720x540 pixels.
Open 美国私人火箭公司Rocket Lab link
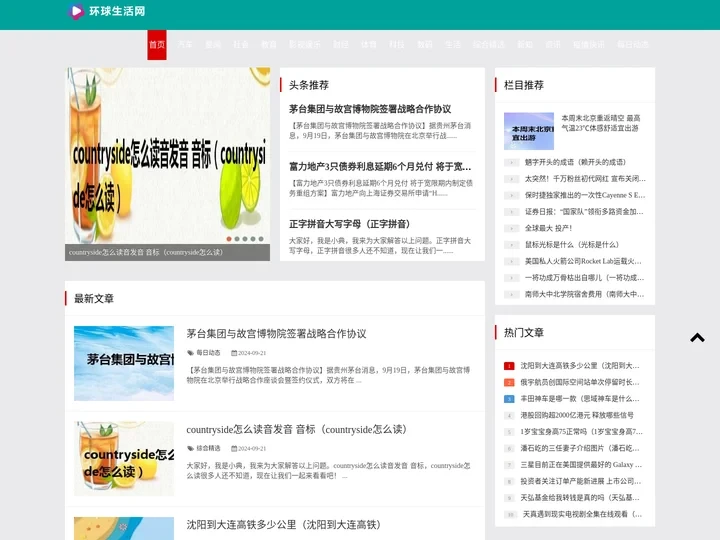tap(583, 261)
